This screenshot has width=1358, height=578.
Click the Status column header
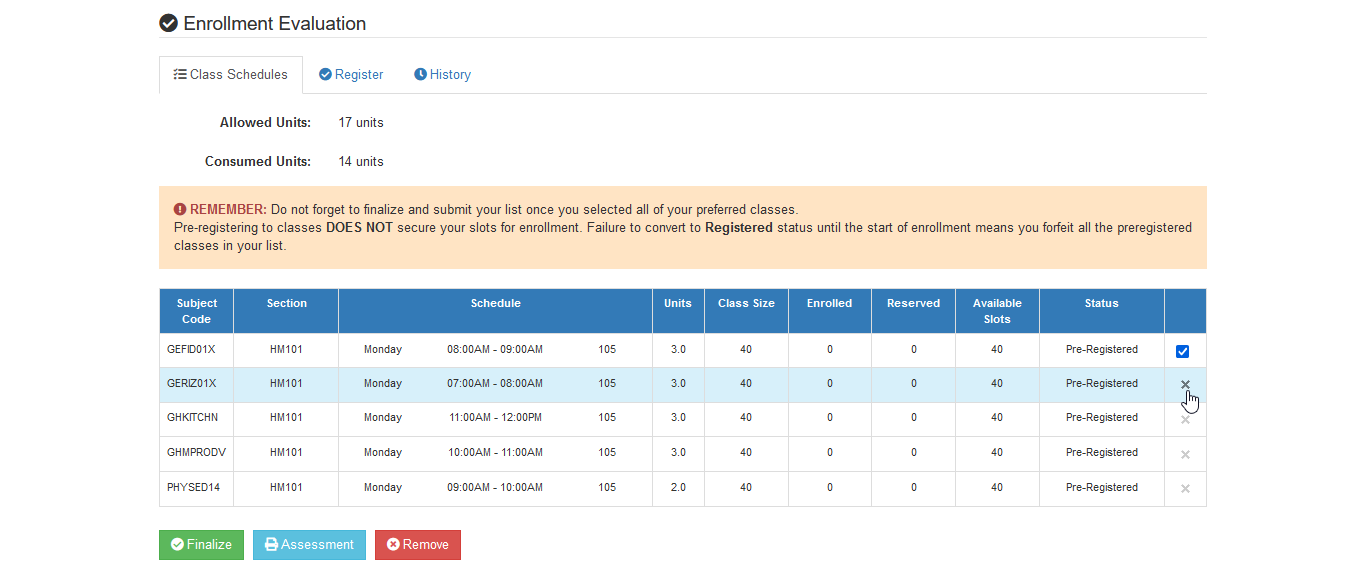click(1101, 311)
